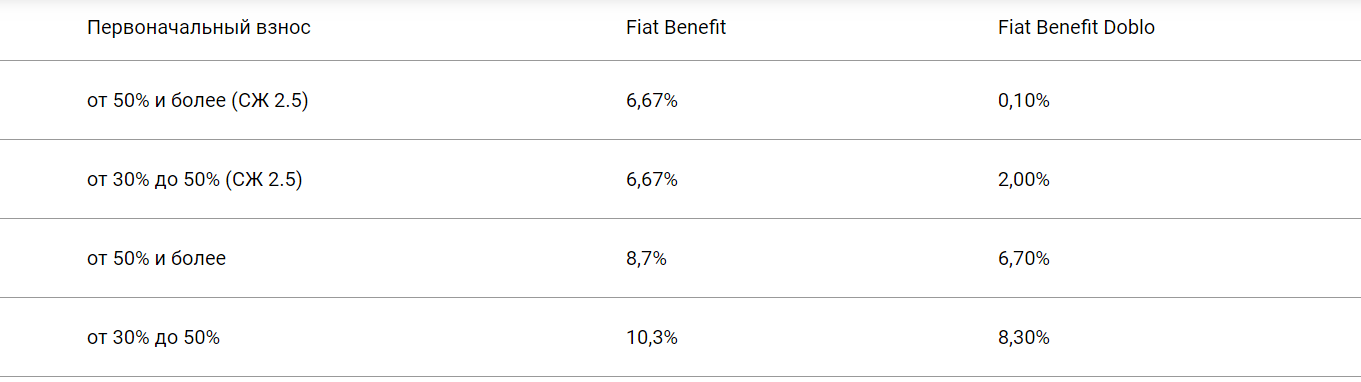Image resolution: width=1361 pixels, height=382 pixels.
Task: Select the 8,30% Doblo rate cell
Action: (1024, 338)
